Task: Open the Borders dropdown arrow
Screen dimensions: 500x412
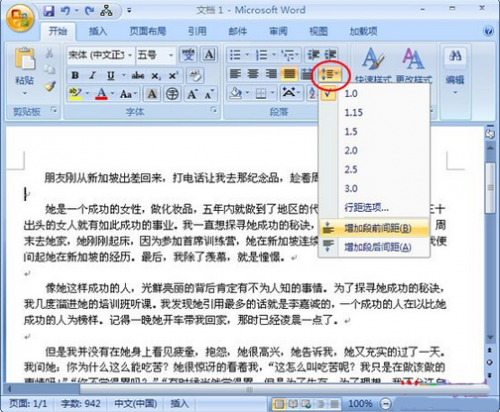Action: click(x=273, y=93)
